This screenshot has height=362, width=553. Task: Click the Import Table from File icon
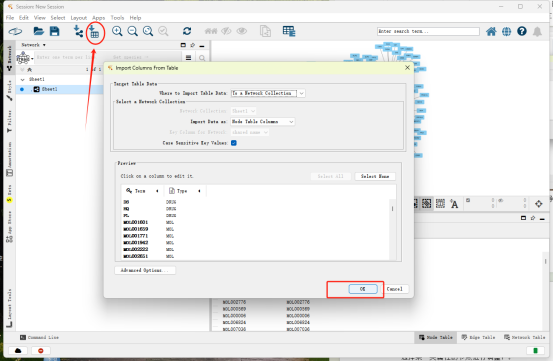[94, 32]
